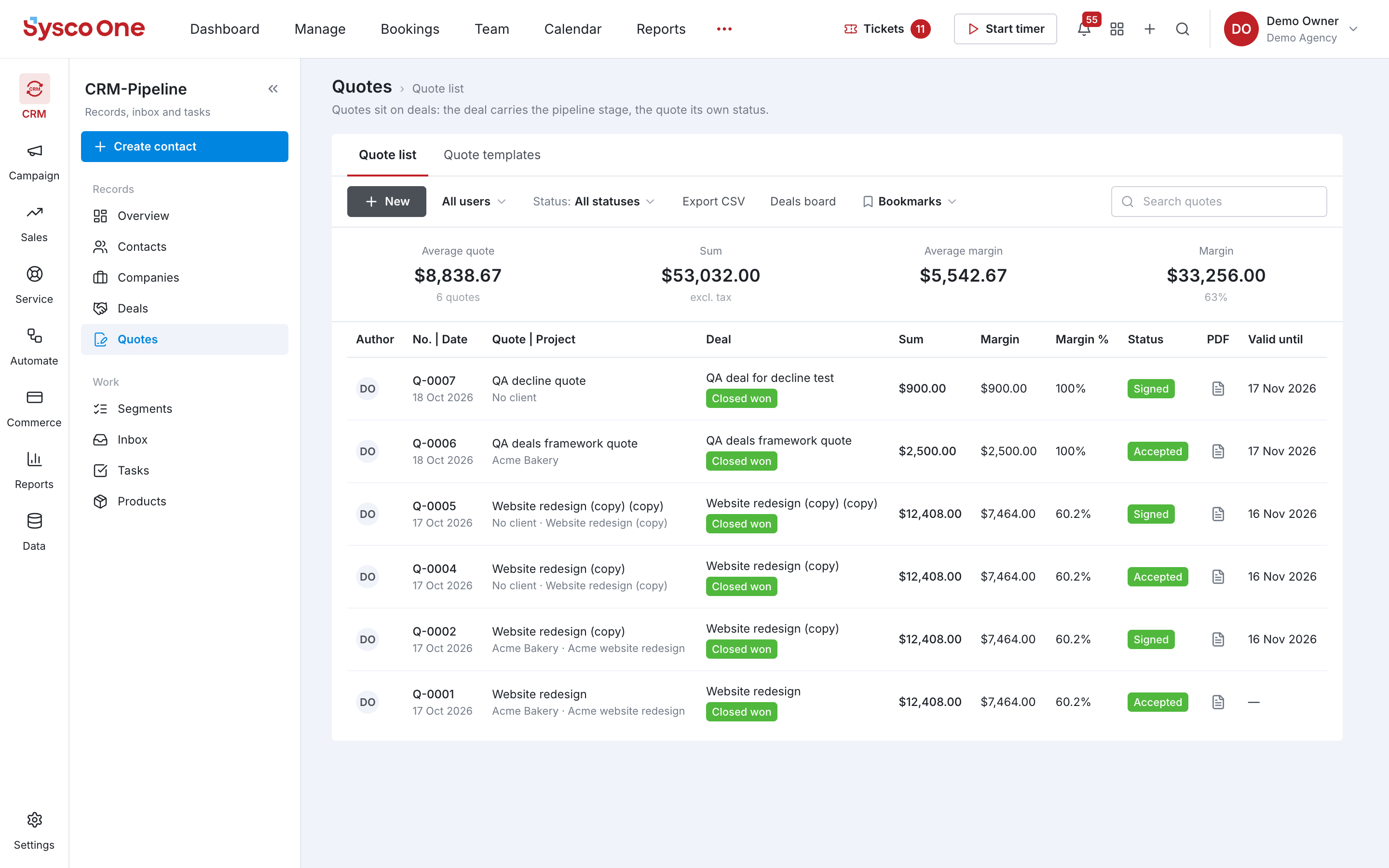Image resolution: width=1389 pixels, height=868 pixels.
Task: Click quote number Q-0006
Action: click(x=434, y=443)
